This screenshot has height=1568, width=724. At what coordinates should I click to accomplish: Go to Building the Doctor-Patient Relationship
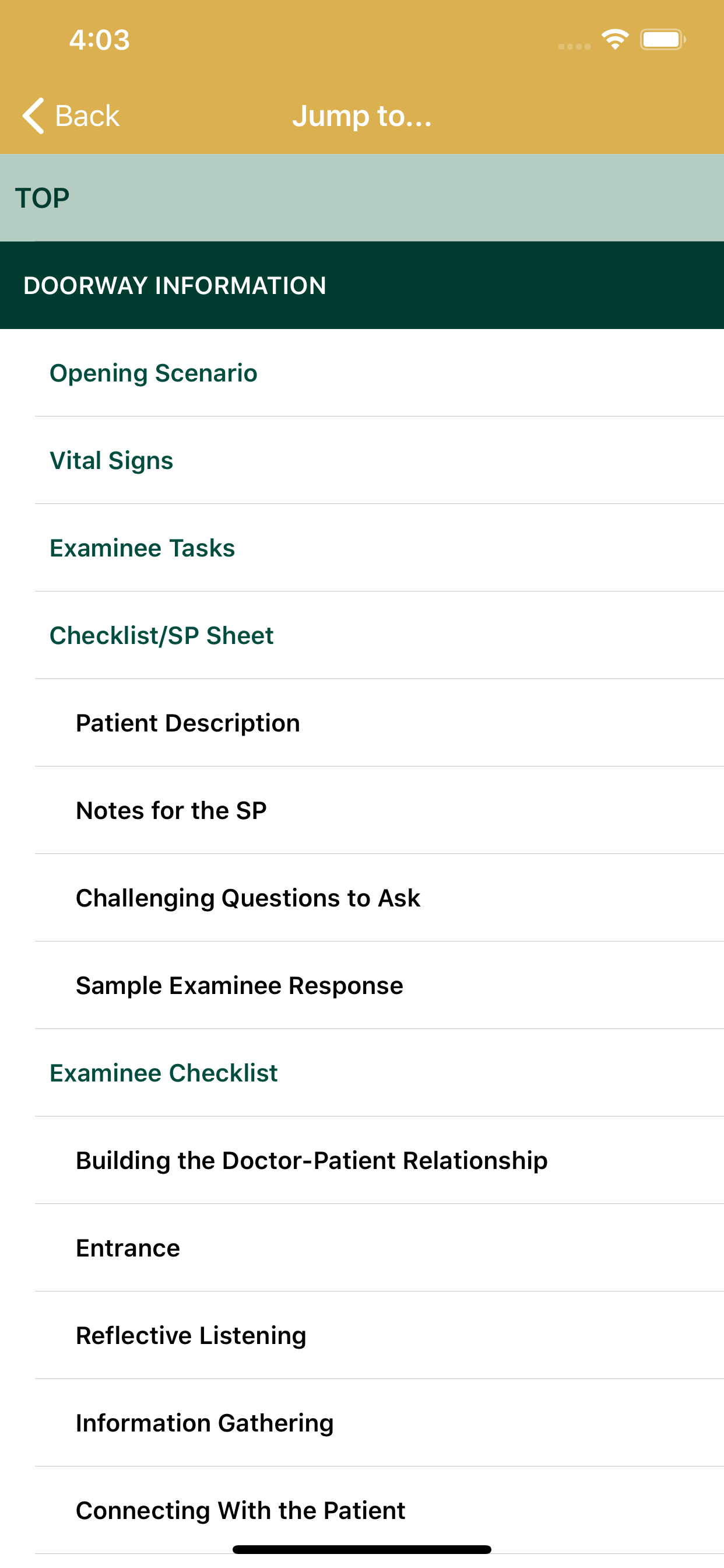(311, 1161)
